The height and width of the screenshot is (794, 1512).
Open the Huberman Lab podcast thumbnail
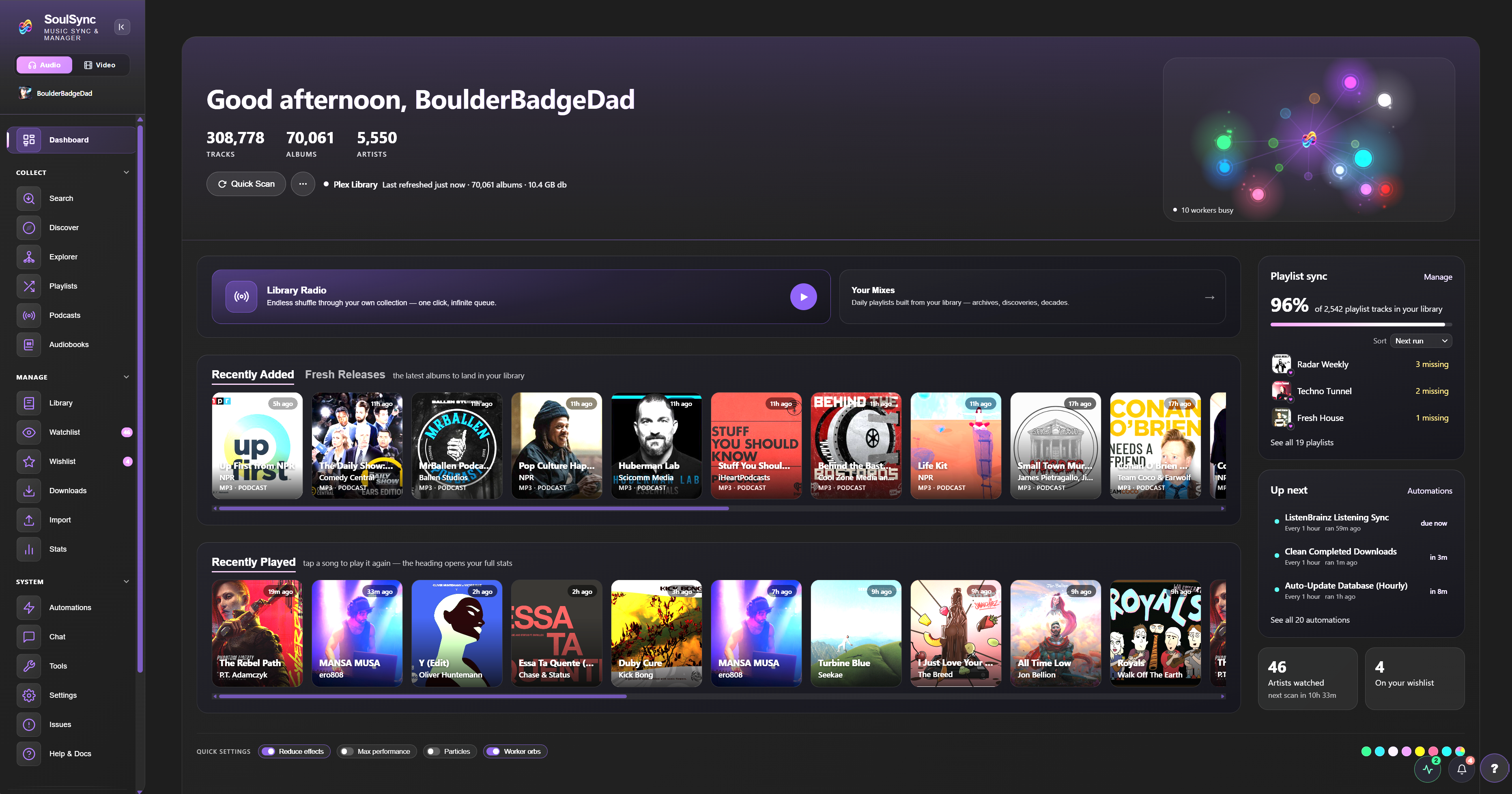tap(656, 446)
